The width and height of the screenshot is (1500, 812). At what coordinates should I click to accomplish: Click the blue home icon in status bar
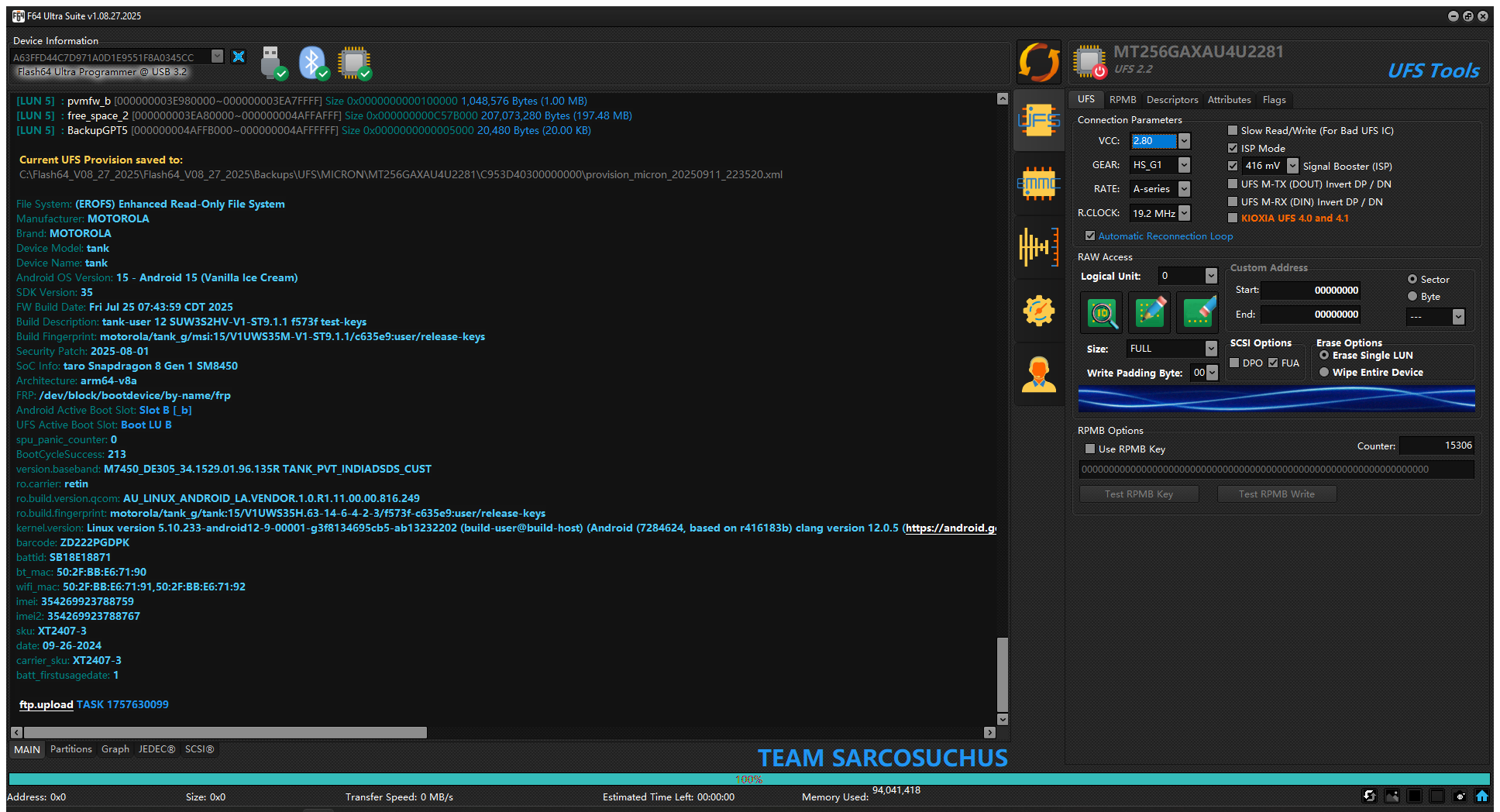pyautogui.click(x=1481, y=796)
